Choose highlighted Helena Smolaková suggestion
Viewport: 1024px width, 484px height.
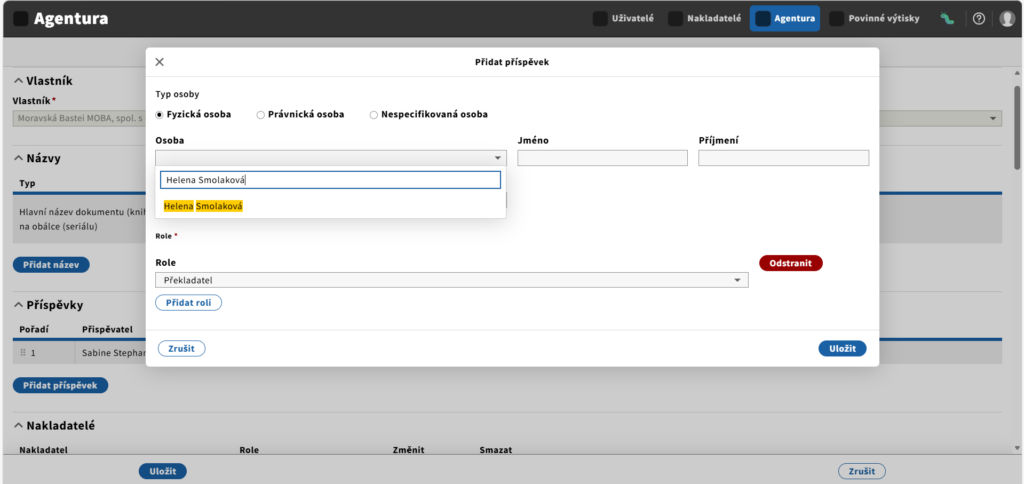click(203, 206)
